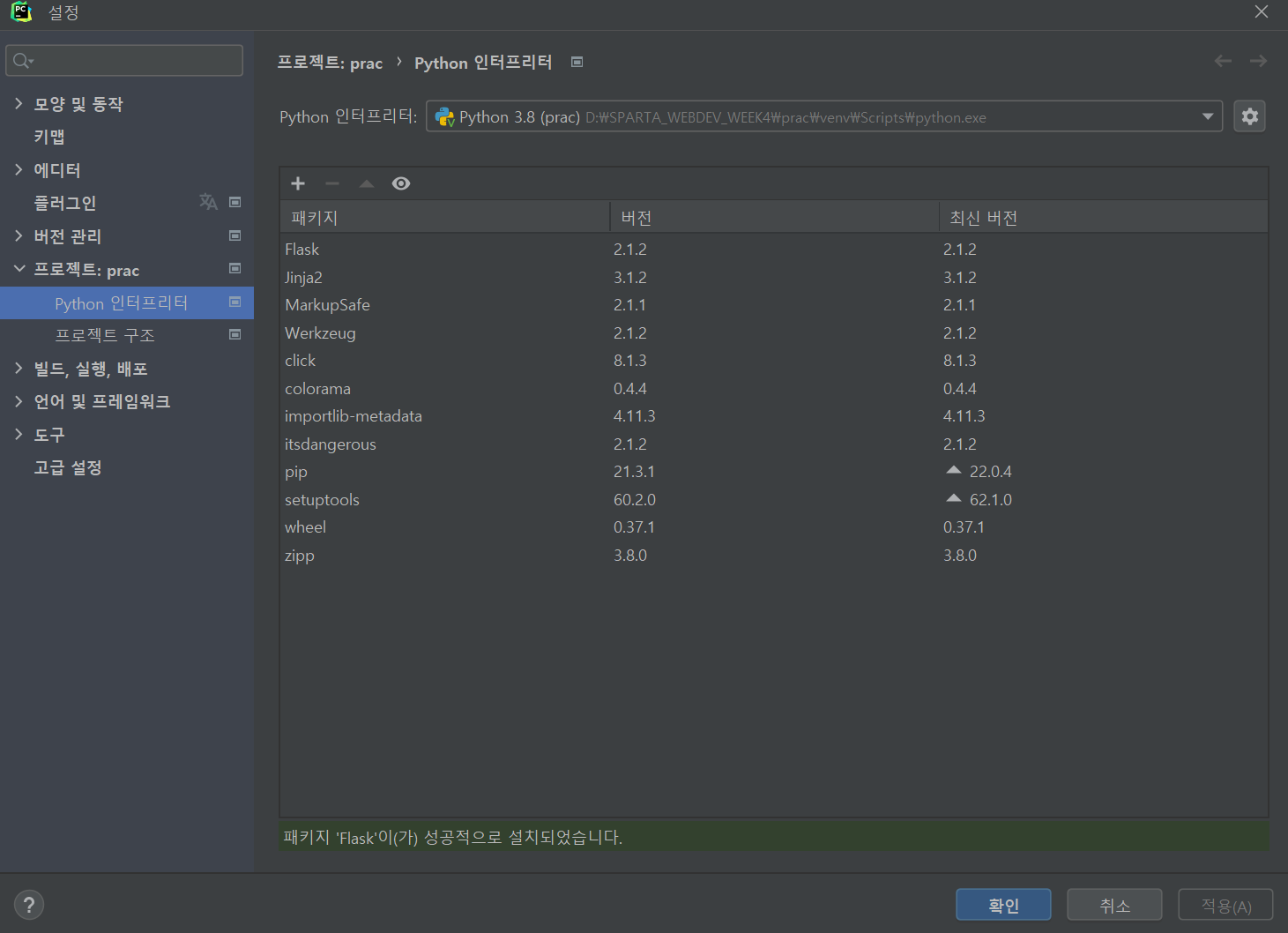Expand the 에디터 section
The height and width of the screenshot is (933, 1288).
(19, 169)
